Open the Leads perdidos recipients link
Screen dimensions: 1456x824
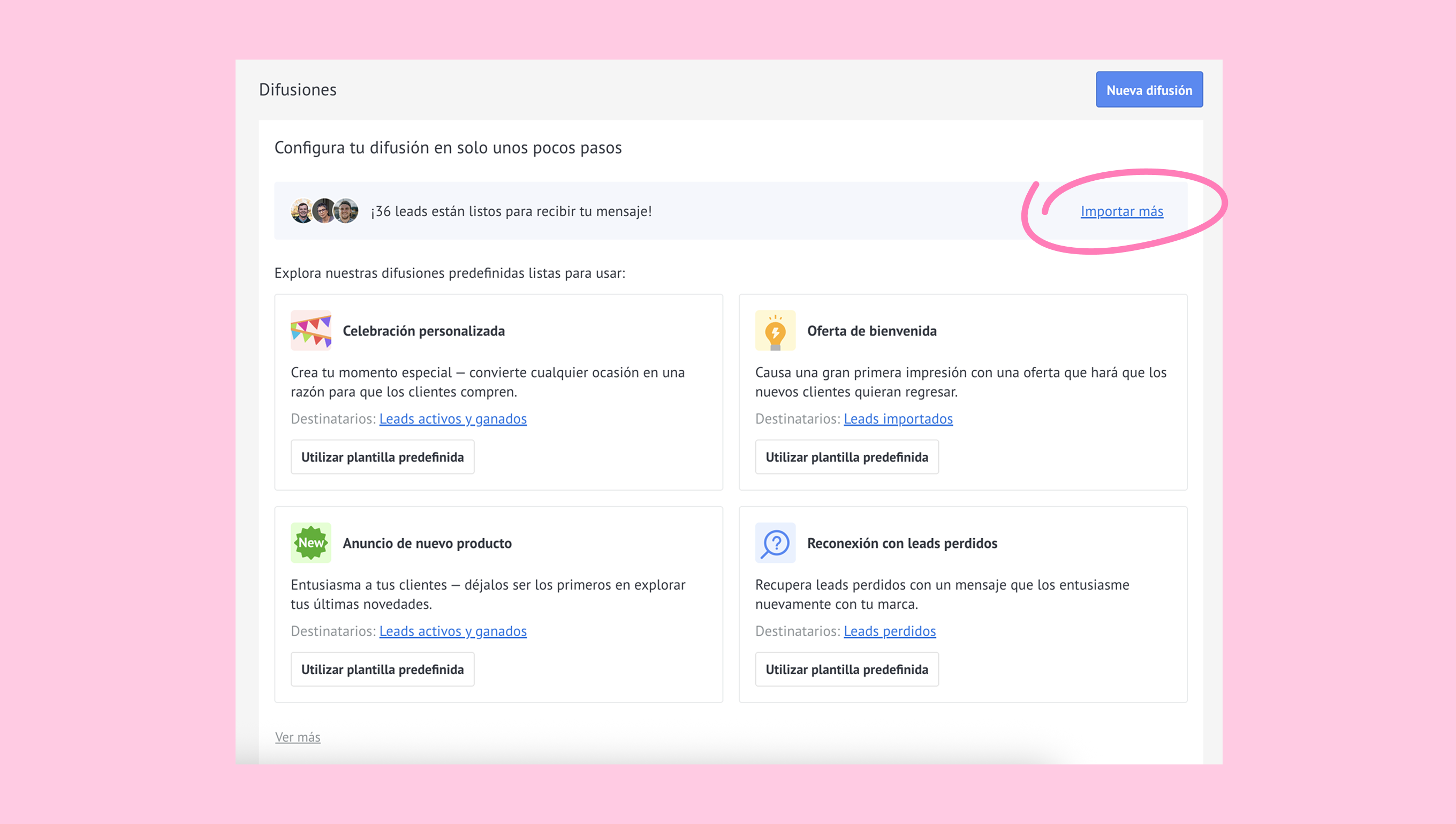889,631
